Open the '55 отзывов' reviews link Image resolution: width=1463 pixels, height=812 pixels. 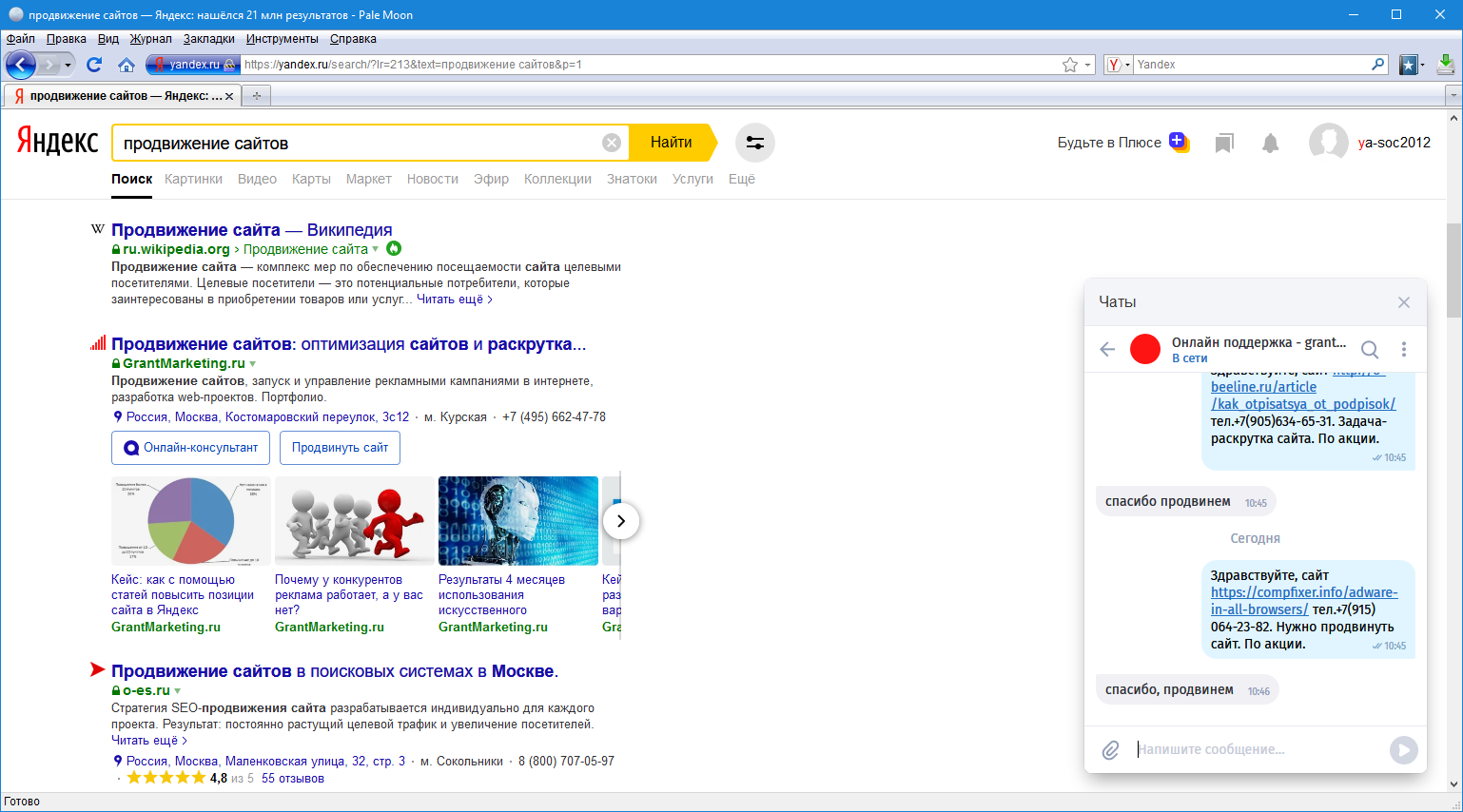tap(293, 779)
